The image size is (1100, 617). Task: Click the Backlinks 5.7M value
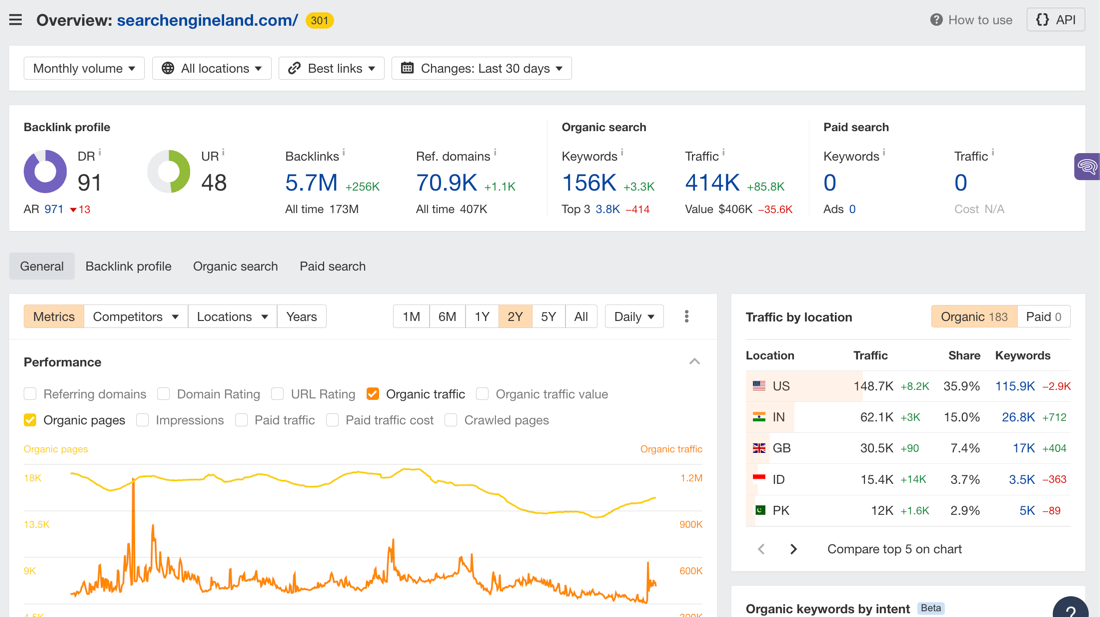click(x=311, y=183)
